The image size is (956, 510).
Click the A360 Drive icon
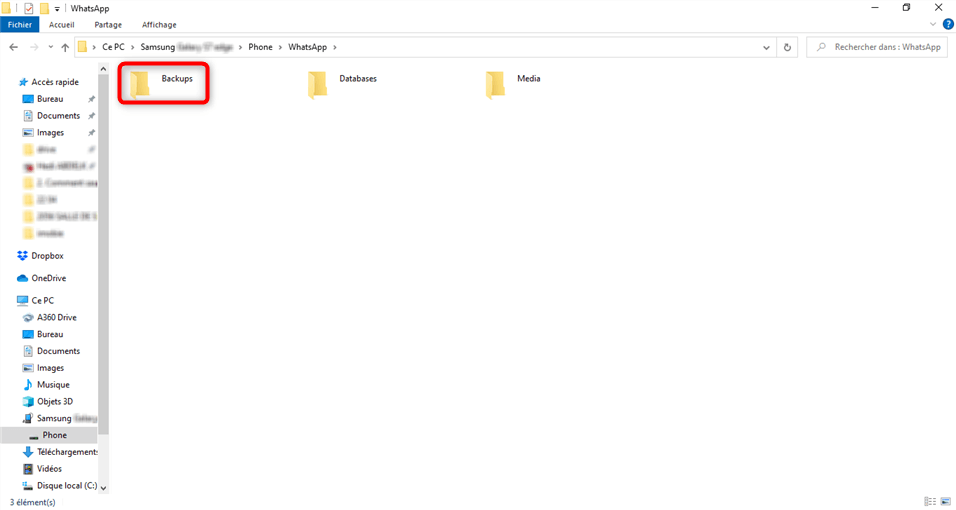point(28,317)
